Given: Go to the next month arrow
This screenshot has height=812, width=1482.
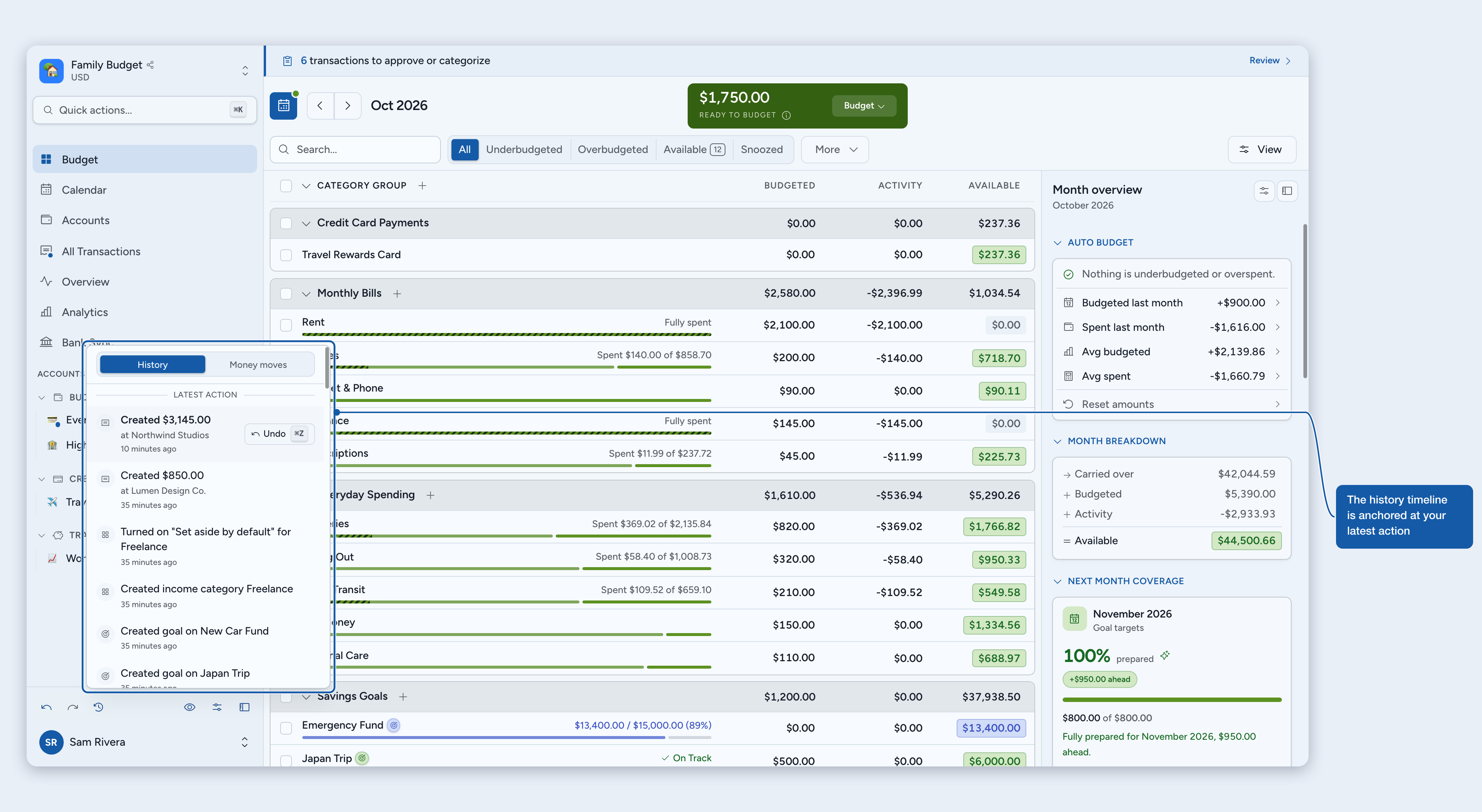Looking at the screenshot, I should (348, 105).
